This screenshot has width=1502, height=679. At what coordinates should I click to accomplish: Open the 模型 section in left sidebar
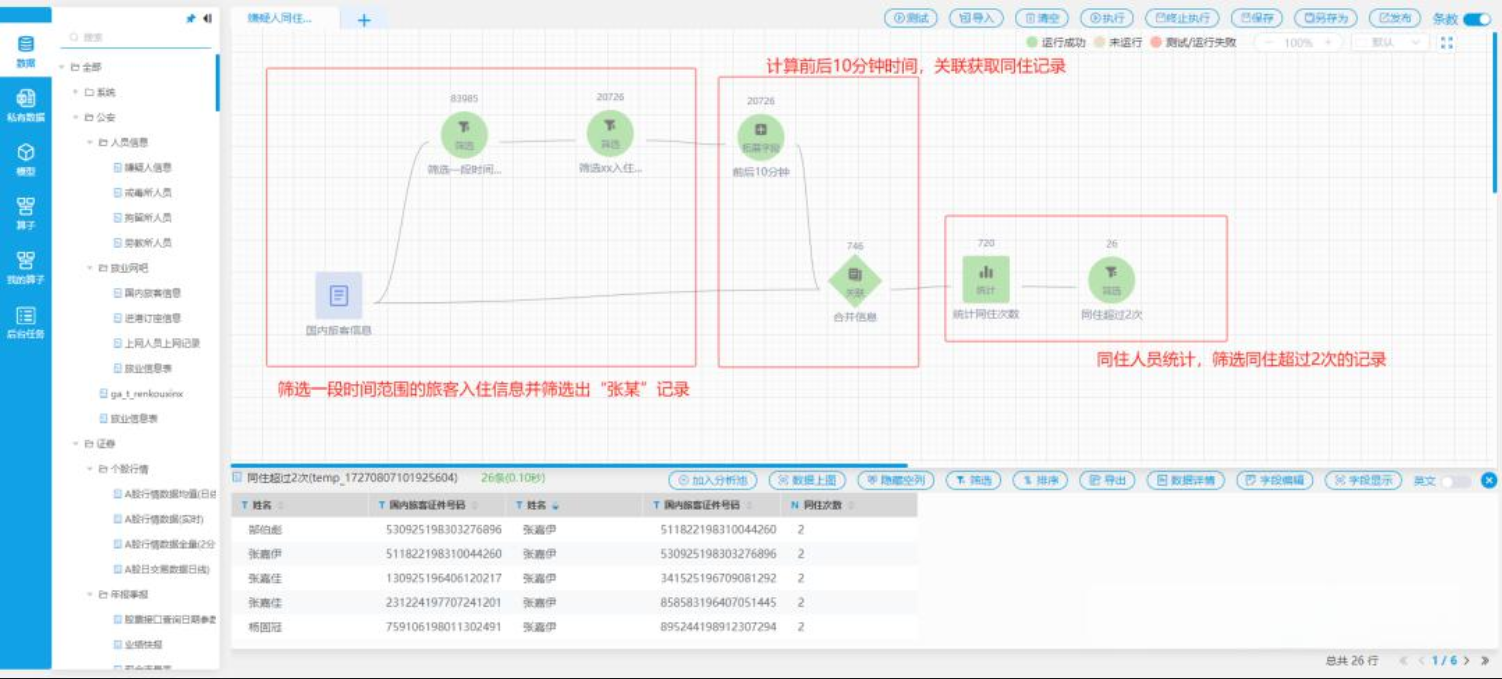(26, 158)
